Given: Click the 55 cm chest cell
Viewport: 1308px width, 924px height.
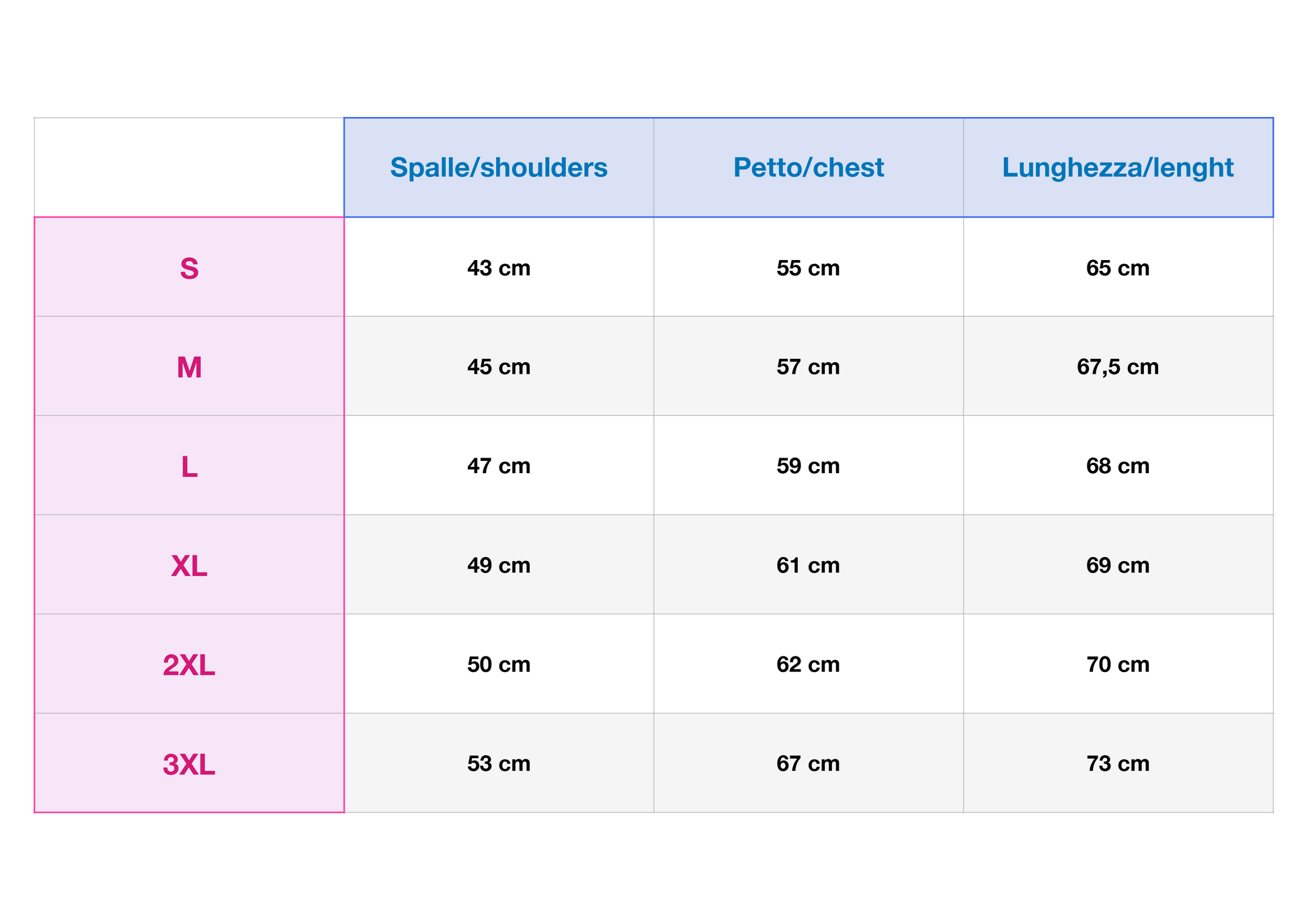Looking at the screenshot, I should tap(808, 268).
